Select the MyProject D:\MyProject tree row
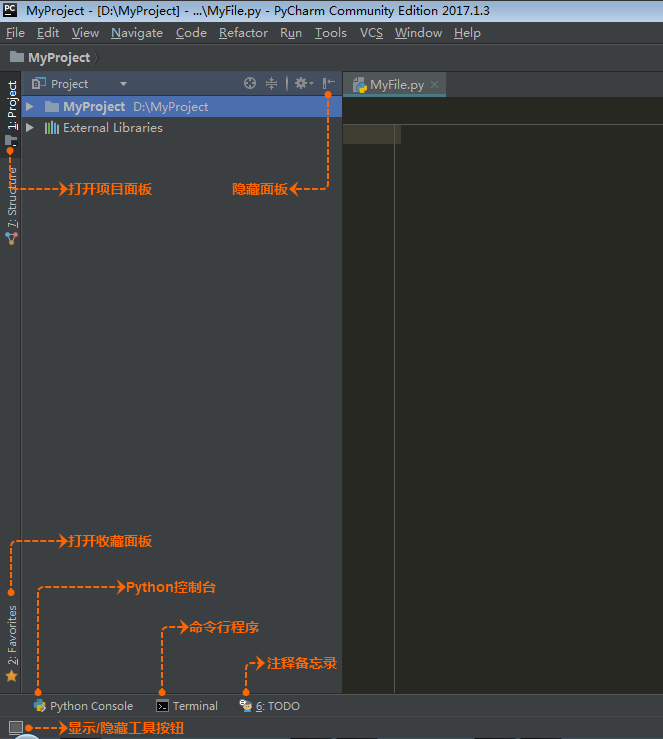This screenshot has width=663, height=739. click(x=182, y=107)
